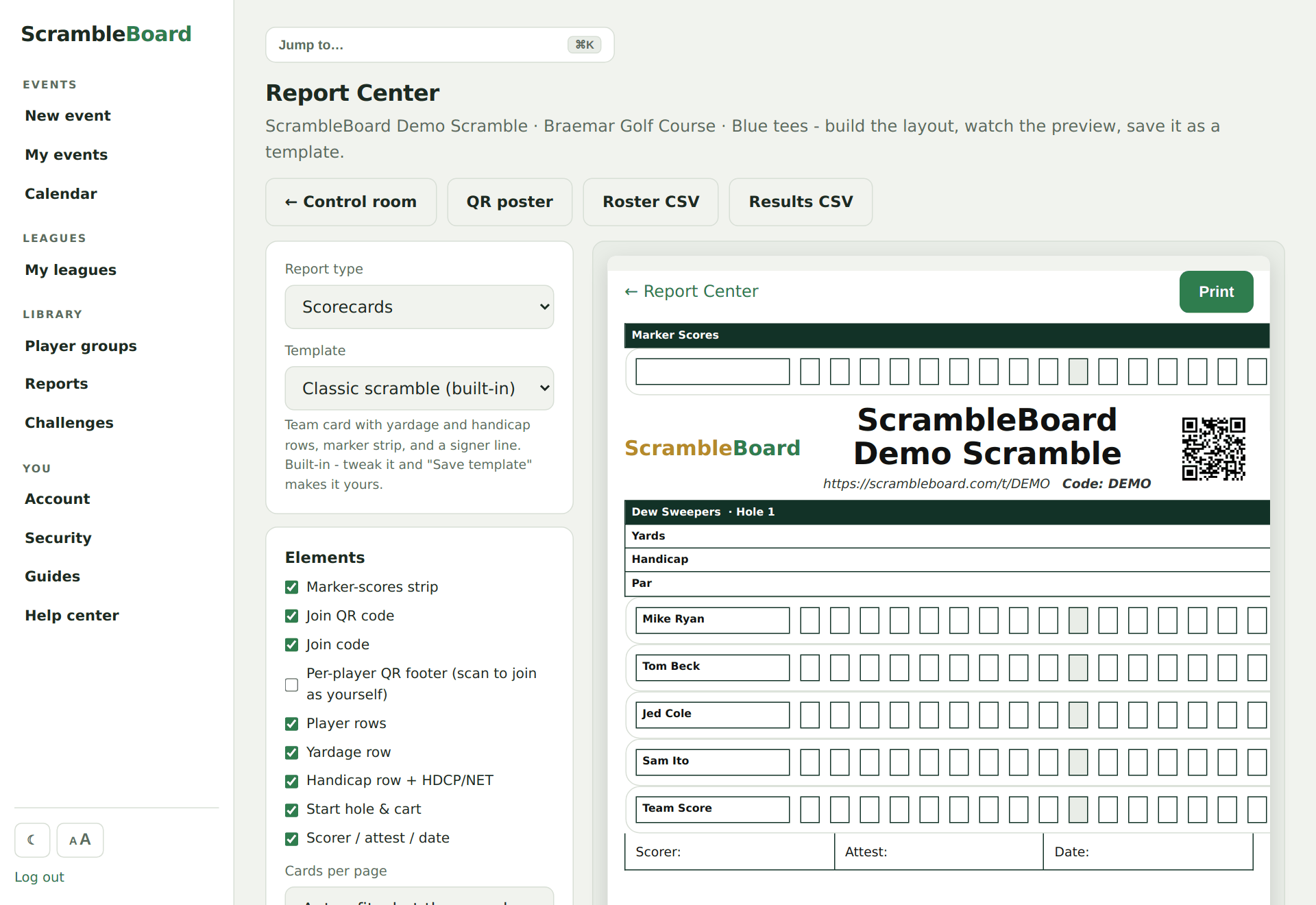The image size is (1316, 905).
Task: Click the scorecard join URL text
Action: pos(936,484)
